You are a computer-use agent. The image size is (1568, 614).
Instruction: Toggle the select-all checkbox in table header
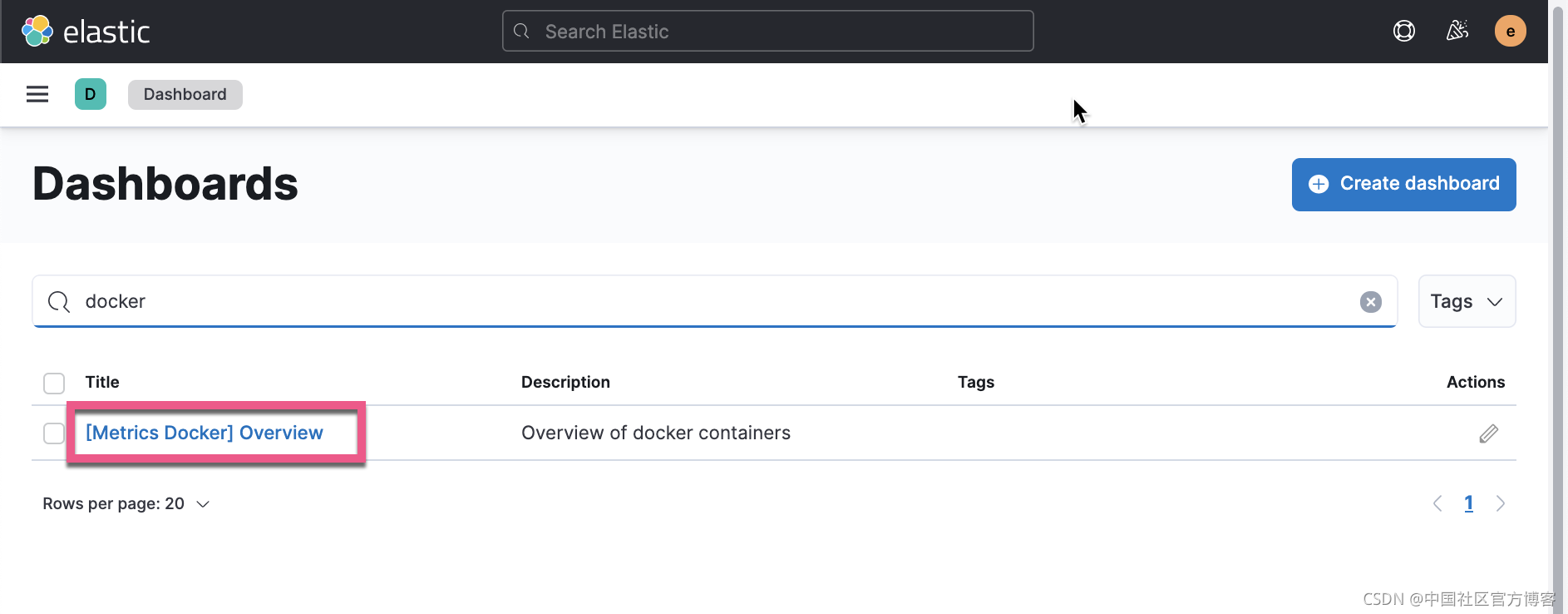[x=54, y=383]
